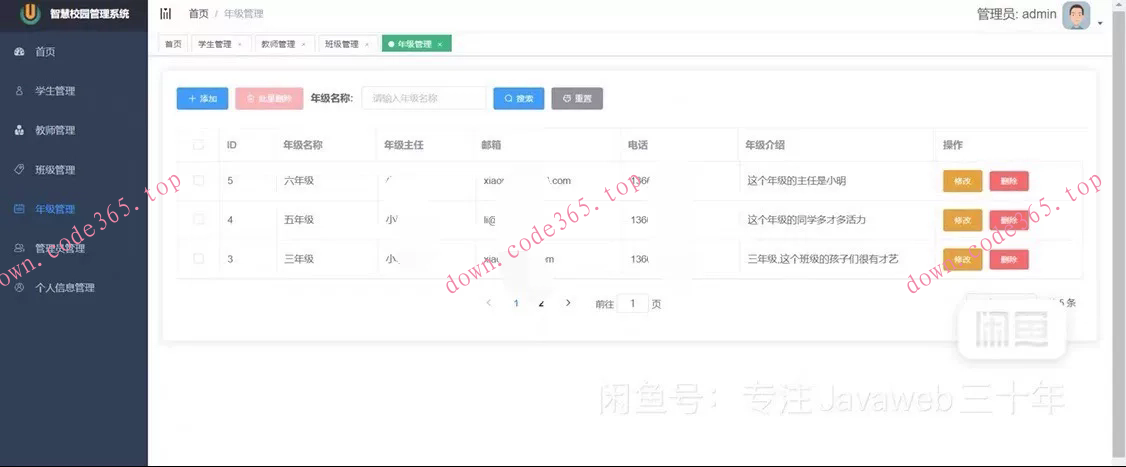Click 修改 for the 五年级 row
Viewport: 1126px width, 467px height.
(962, 220)
